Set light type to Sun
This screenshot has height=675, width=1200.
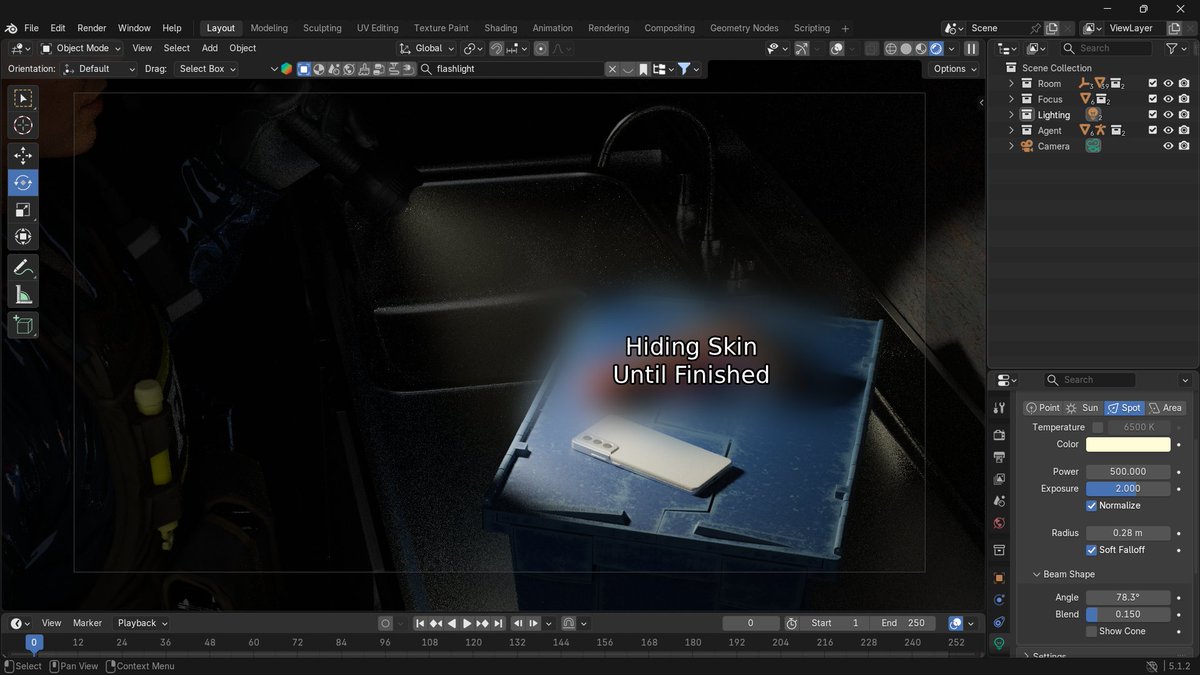[1083, 408]
